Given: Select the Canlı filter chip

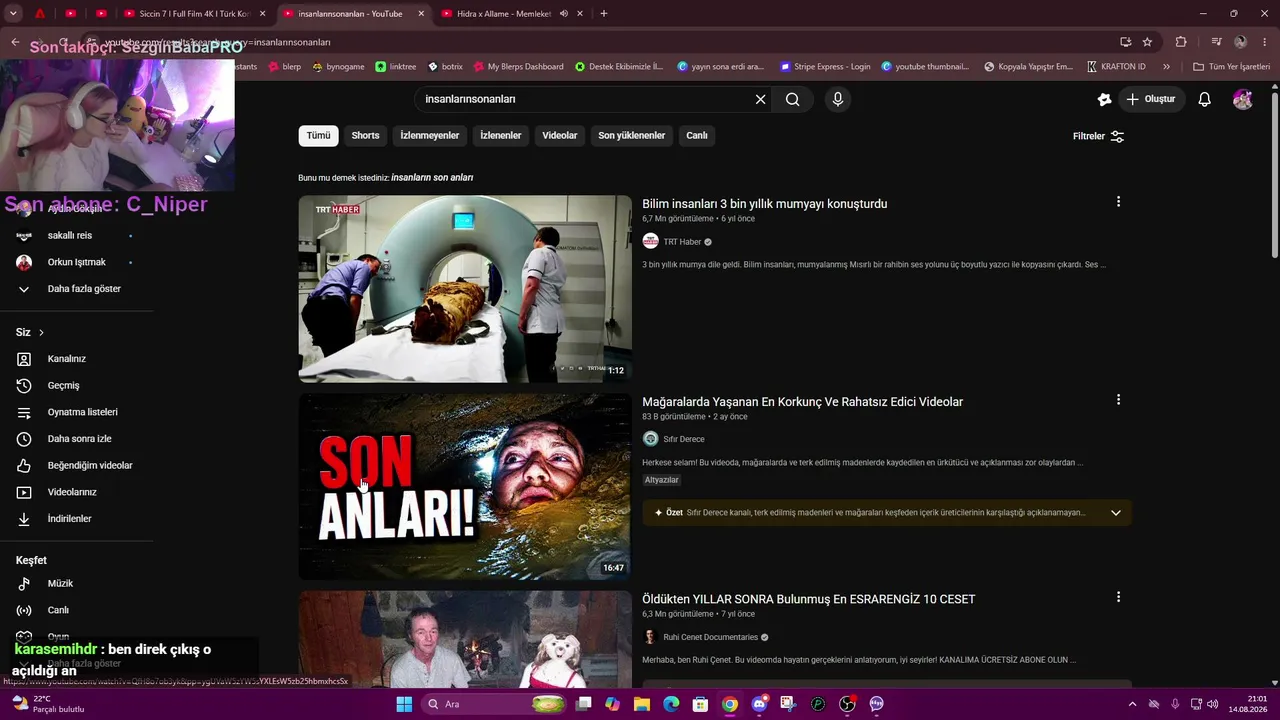Looking at the screenshot, I should pyautogui.click(x=697, y=136).
